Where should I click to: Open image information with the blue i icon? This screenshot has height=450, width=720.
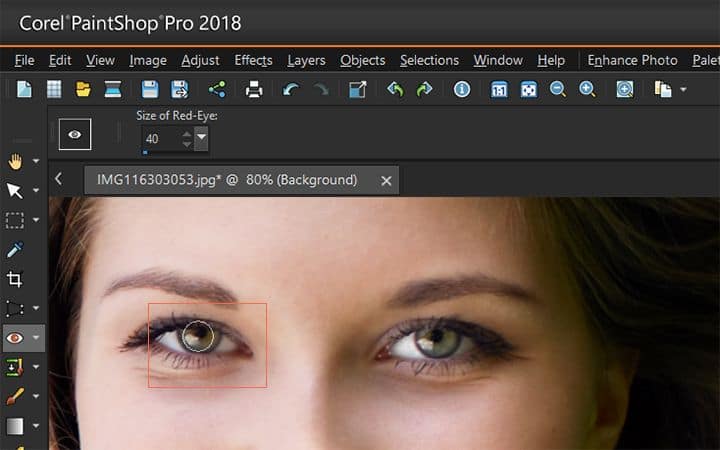pyautogui.click(x=462, y=89)
